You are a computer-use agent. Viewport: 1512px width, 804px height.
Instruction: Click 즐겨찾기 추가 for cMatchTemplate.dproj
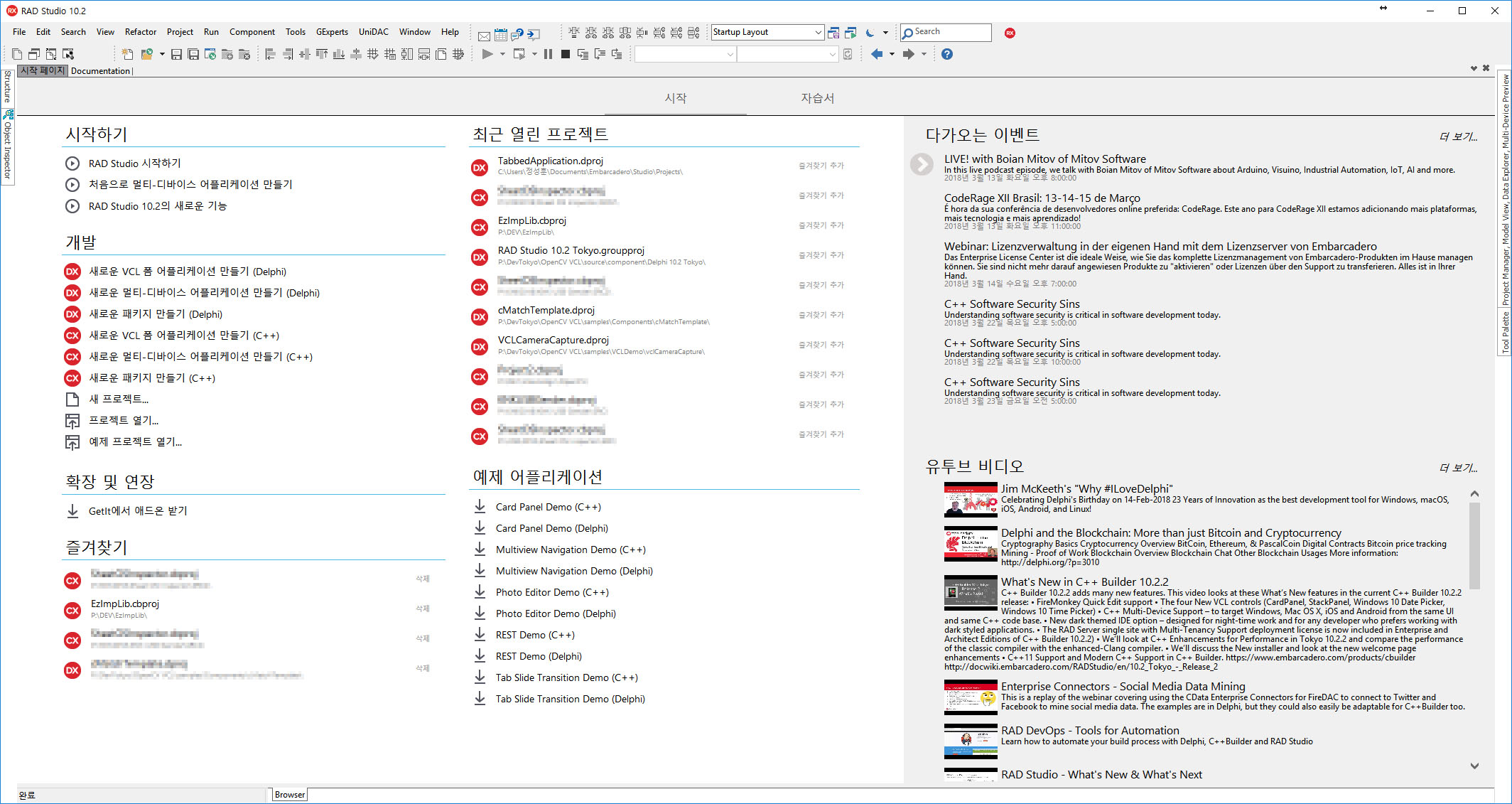click(821, 315)
